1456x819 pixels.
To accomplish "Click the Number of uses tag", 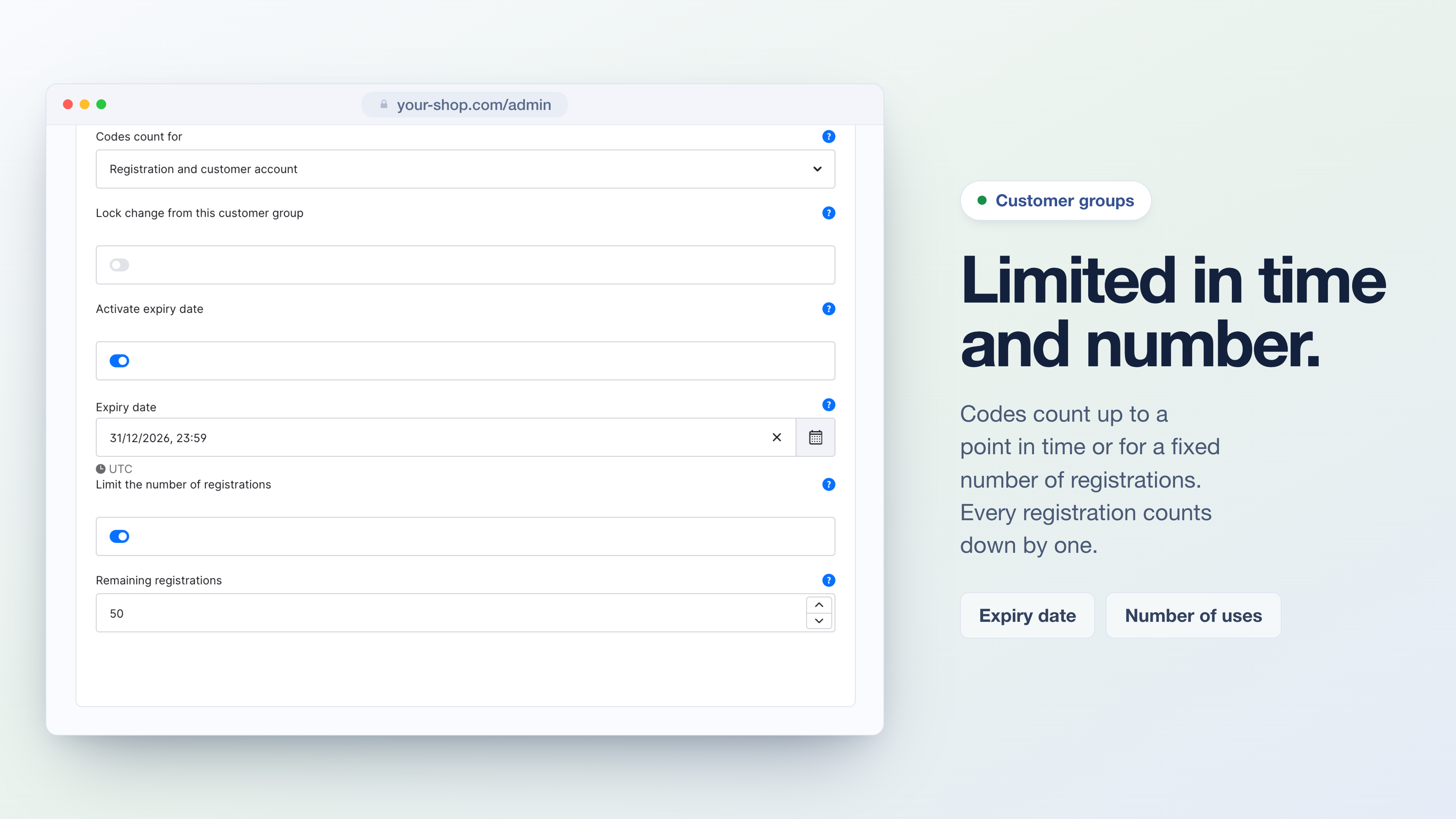I will [x=1193, y=615].
